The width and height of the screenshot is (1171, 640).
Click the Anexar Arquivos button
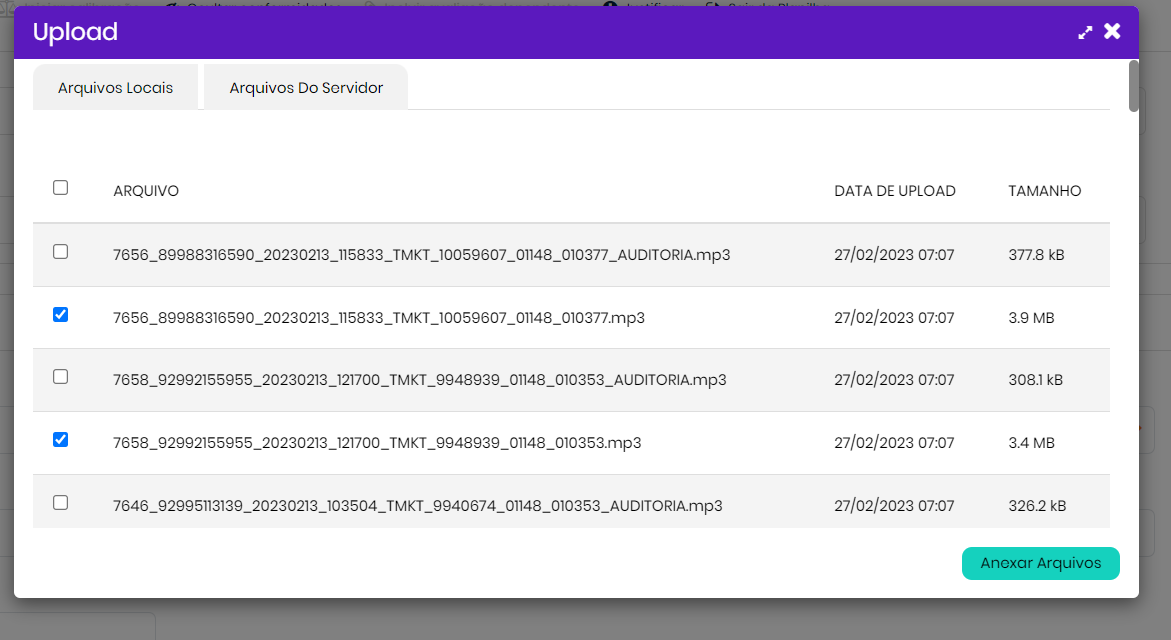[1040, 563]
